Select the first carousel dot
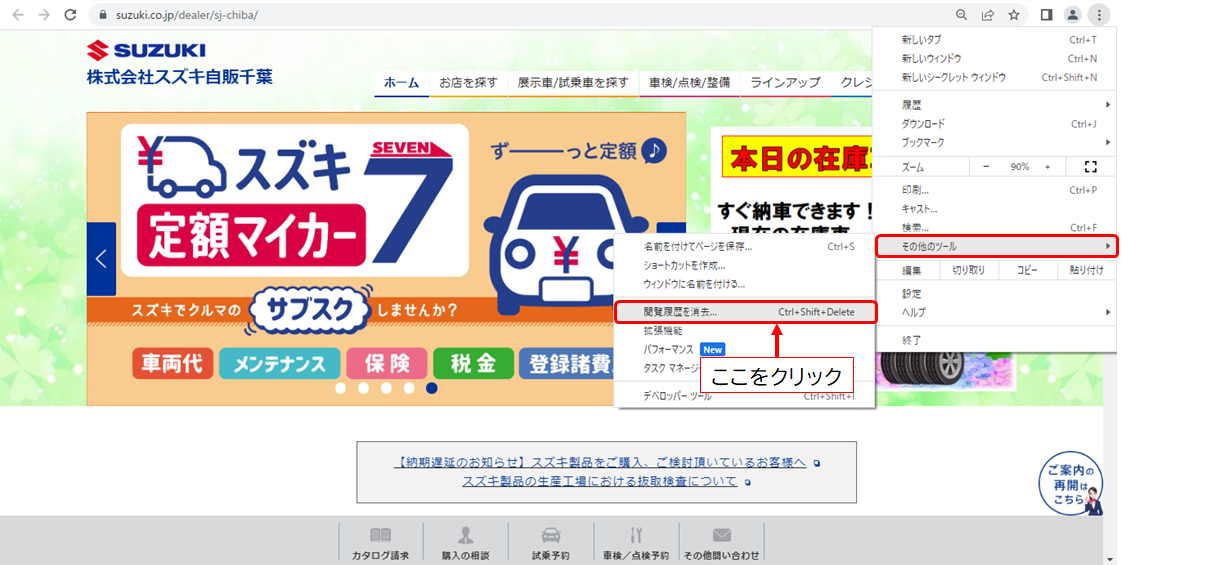Screen dimensions: 1217x565 click(341, 388)
